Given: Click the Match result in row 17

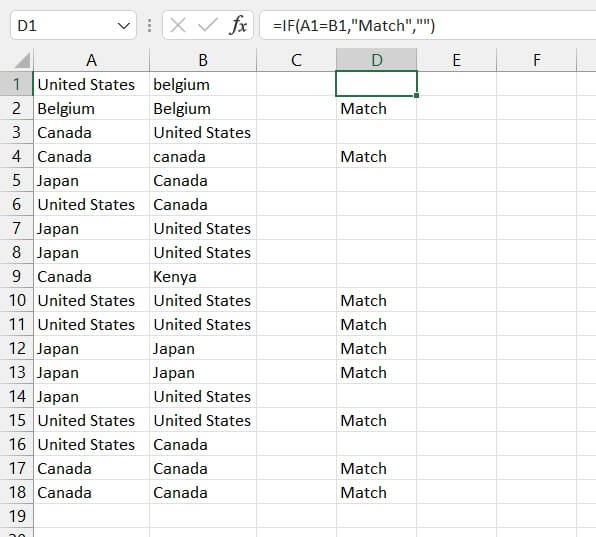Looking at the screenshot, I should click(x=376, y=468).
